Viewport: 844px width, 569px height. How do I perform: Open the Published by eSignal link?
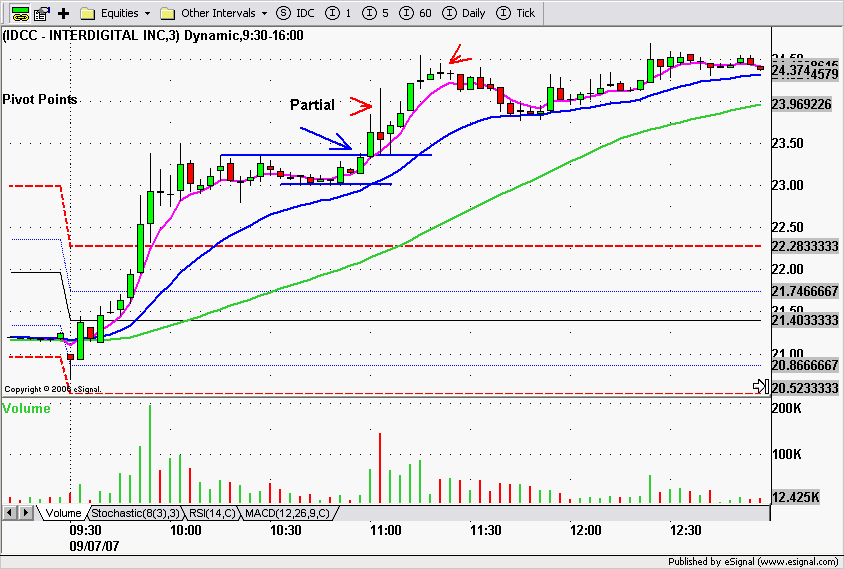(x=753, y=562)
